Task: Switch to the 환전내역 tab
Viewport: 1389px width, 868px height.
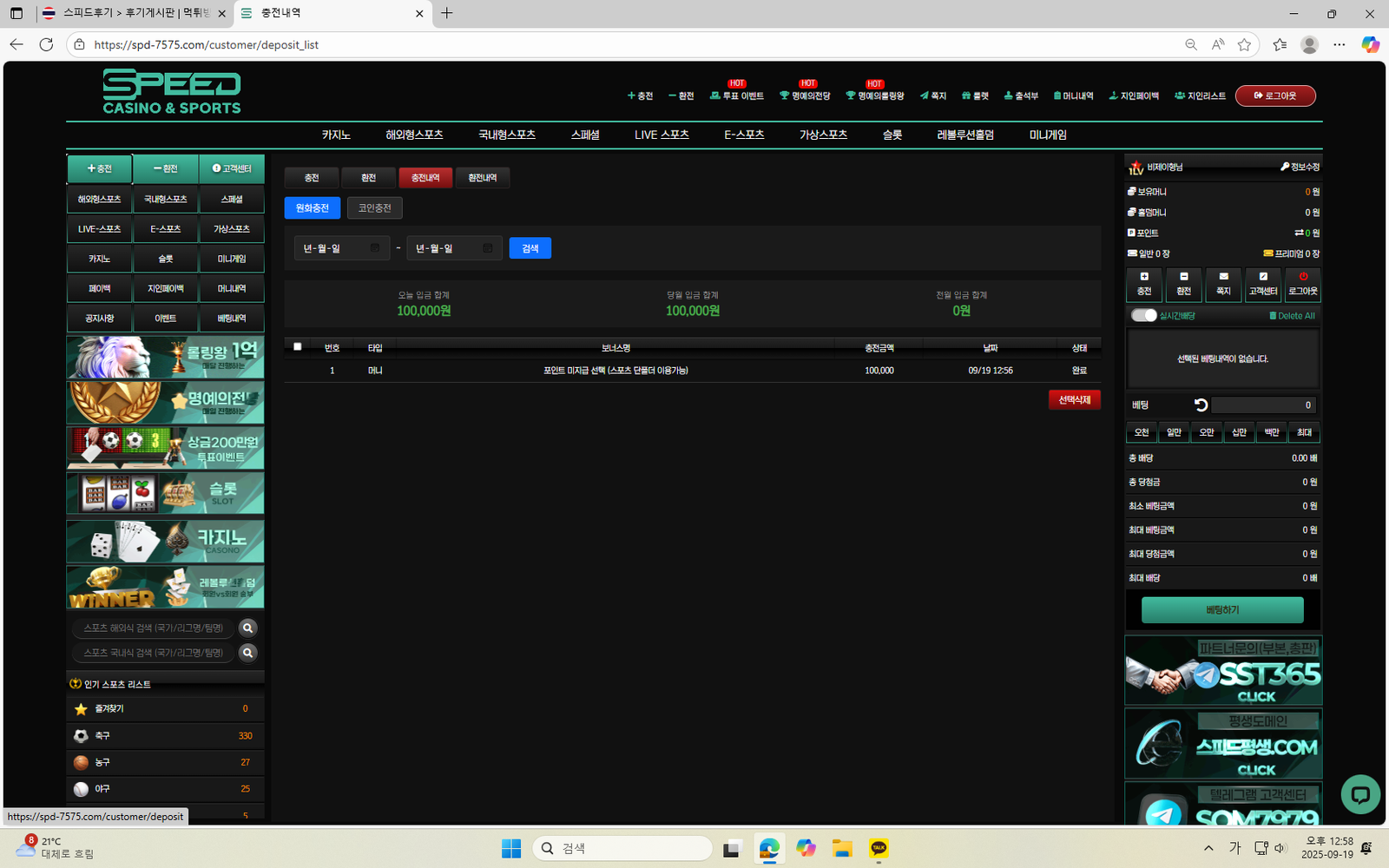Action: pos(482,178)
